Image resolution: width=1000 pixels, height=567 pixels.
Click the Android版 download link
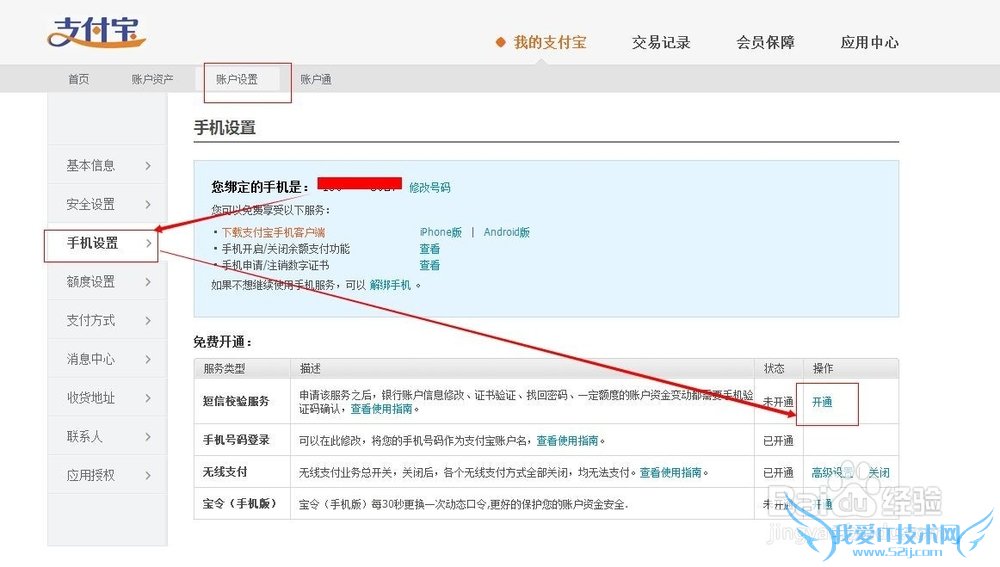click(506, 232)
